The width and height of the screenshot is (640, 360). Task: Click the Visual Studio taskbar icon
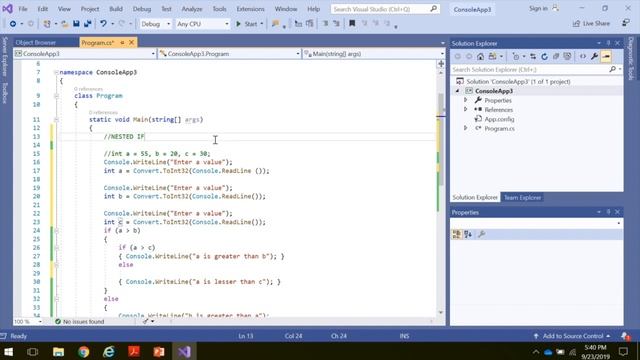click(184, 351)
